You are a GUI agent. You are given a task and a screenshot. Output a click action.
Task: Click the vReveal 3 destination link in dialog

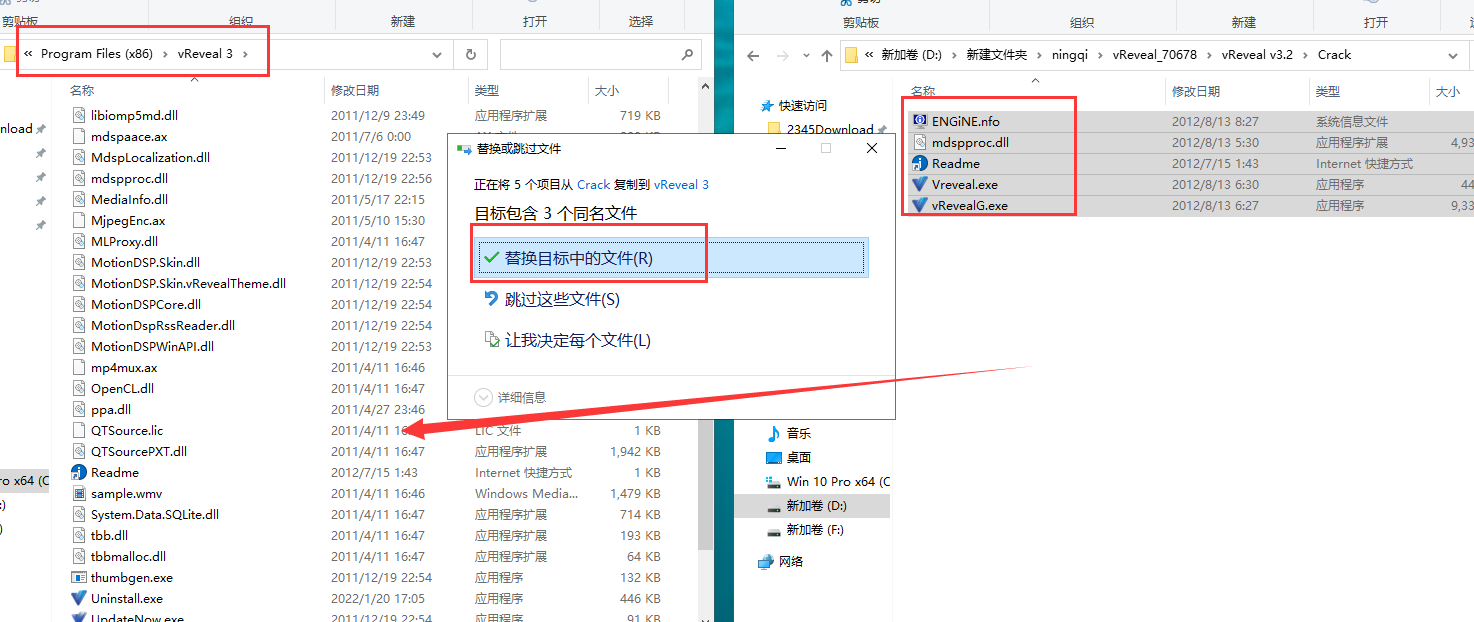tap(681, 185)
